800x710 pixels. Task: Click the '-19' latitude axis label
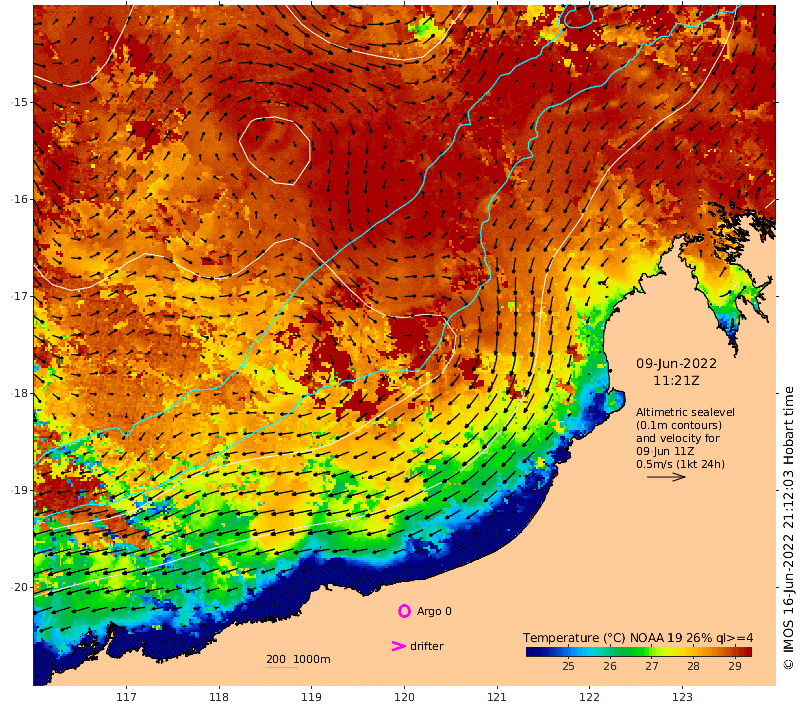tap(20, 490)
